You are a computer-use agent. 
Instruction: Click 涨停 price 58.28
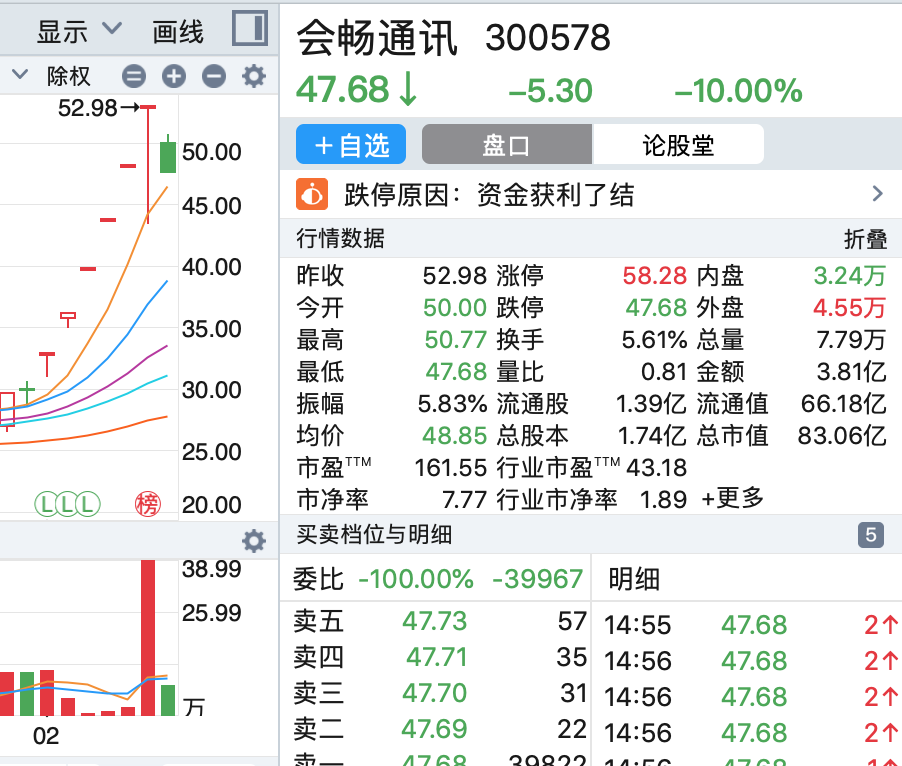(655, 275)
